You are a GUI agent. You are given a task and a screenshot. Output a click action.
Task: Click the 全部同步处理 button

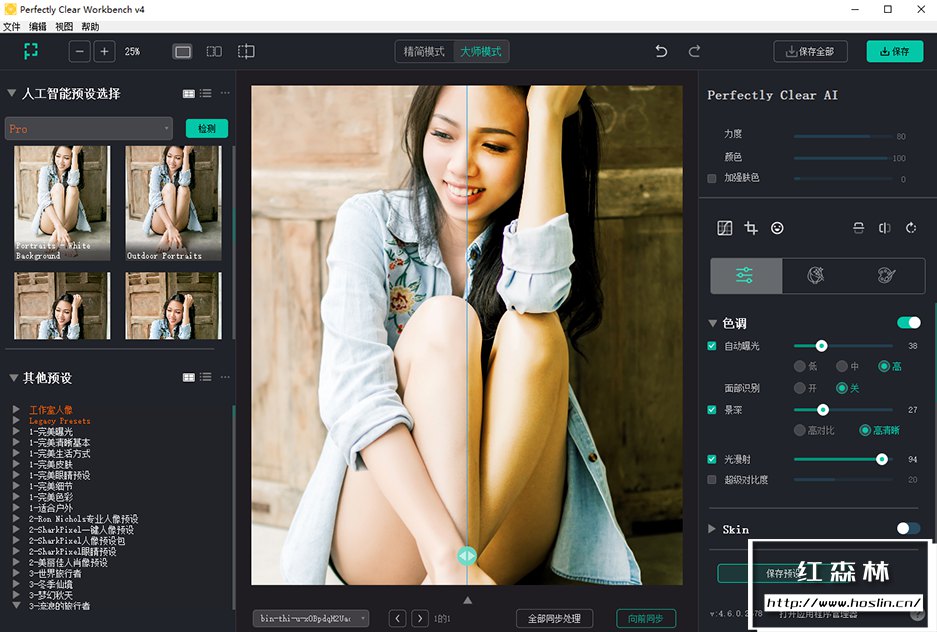pyautogui.click(x=555, y=618)
